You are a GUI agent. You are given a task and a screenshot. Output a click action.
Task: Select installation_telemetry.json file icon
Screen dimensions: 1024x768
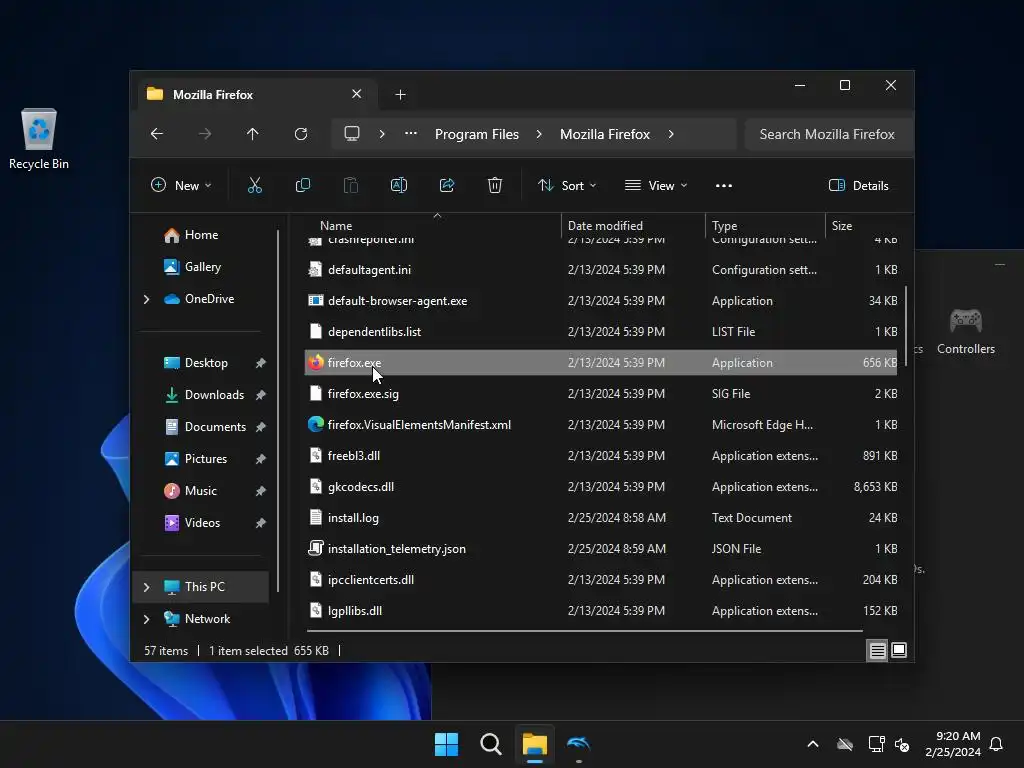coord(315,549)
